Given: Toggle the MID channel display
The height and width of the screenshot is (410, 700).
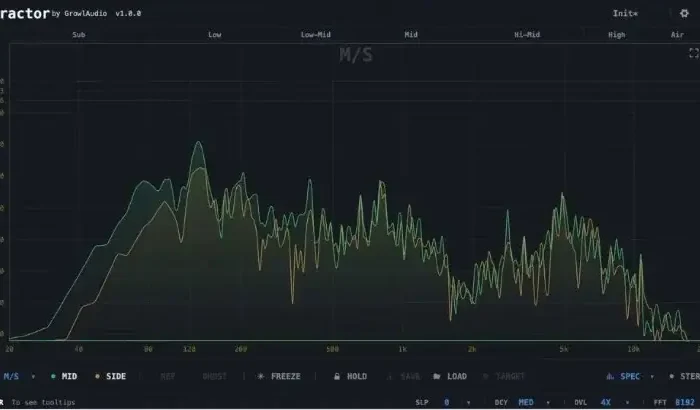Looking at the screenshot, I should (x=64, y=377).
